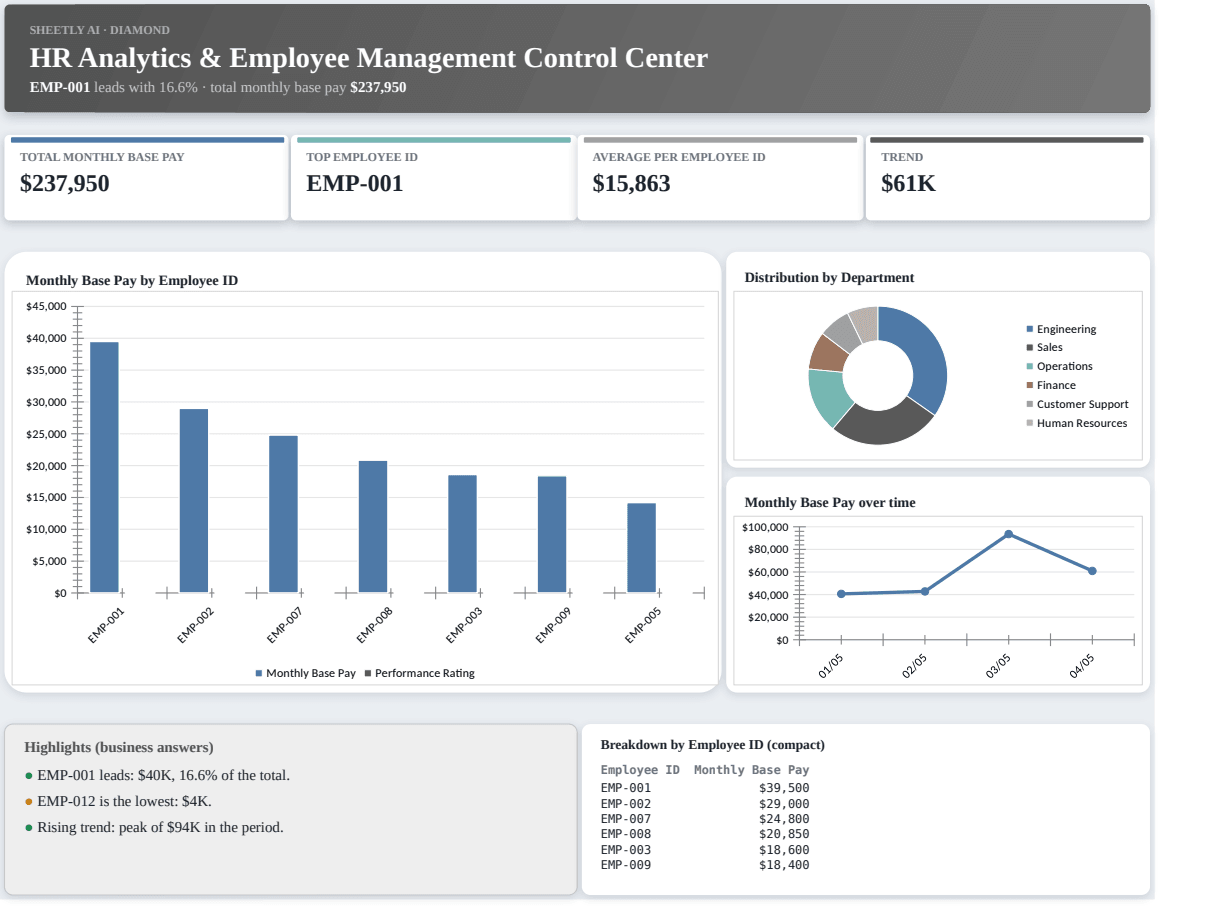Click 'Distribution by Department' title
The height and width of the screenshot is (922, 1227).
pos(829,277)
